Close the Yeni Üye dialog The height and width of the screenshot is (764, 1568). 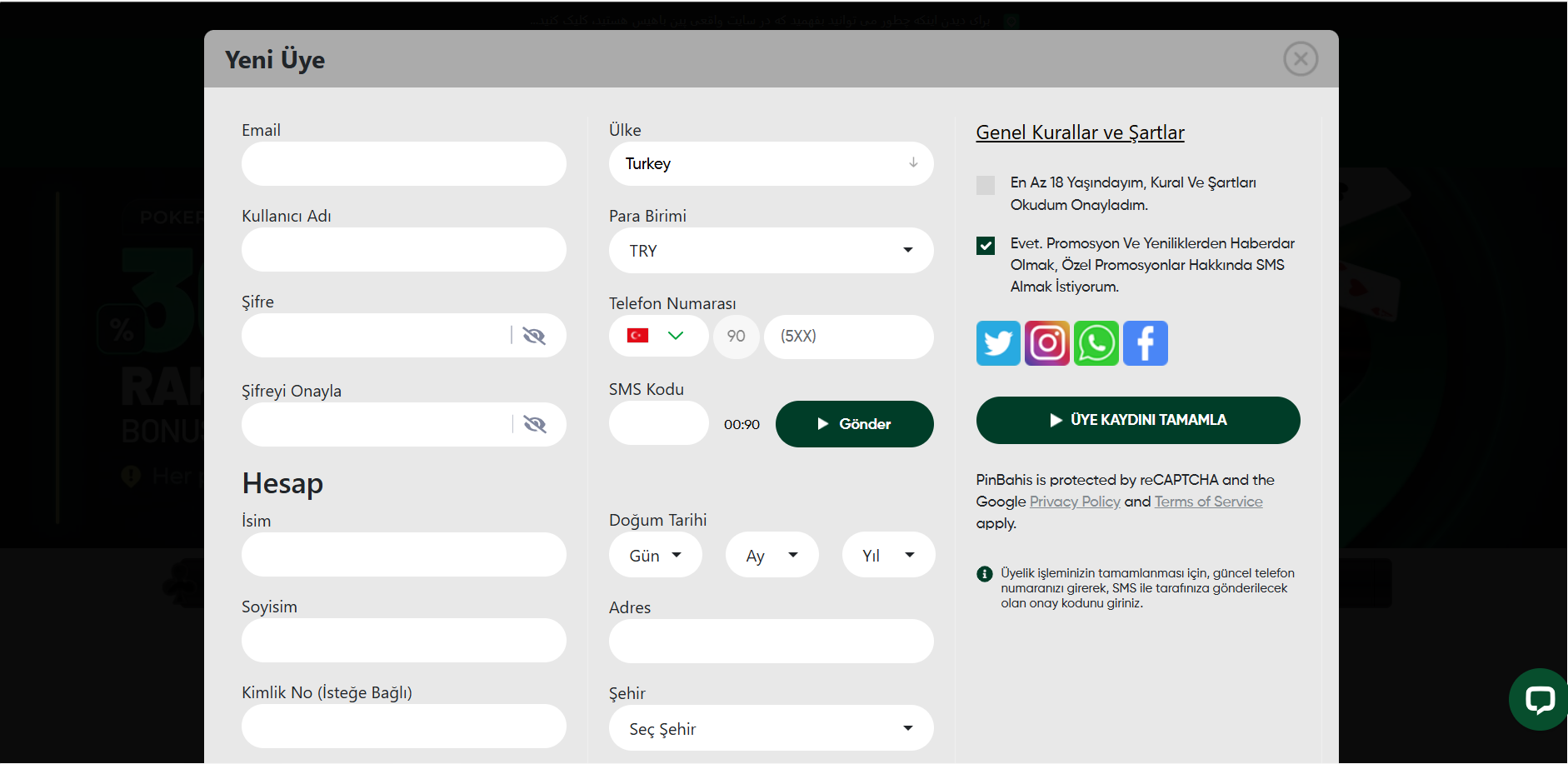[x=1301, y=59]
